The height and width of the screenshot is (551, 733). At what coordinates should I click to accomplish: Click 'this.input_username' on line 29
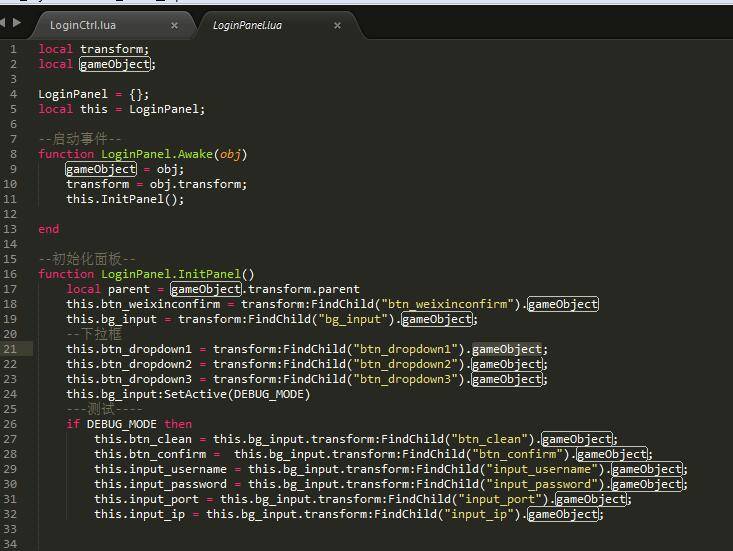click(x=160, y=469)
